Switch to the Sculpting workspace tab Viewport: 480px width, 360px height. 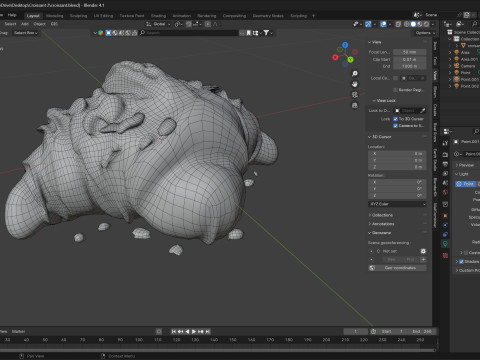pos(78,16)
